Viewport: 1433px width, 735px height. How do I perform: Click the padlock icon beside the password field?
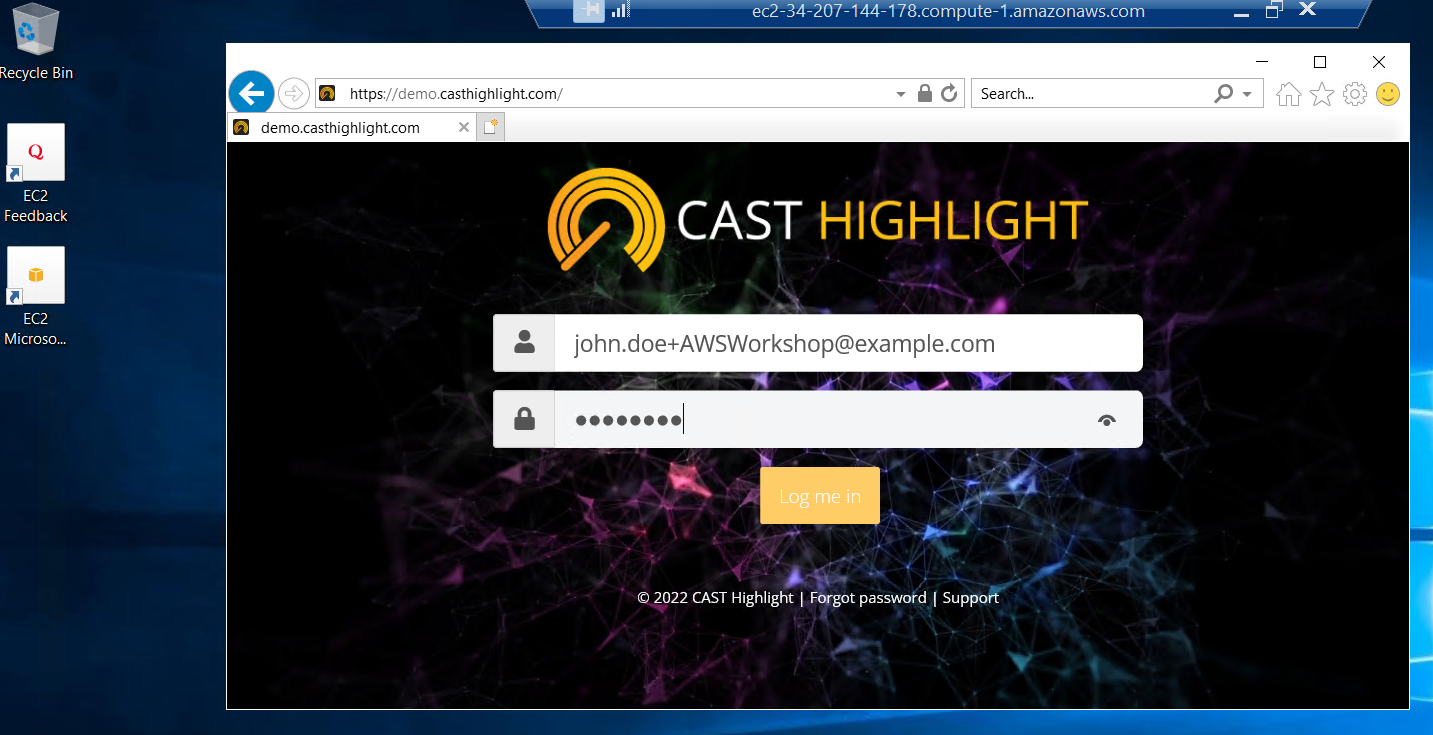[x=524, y=419]
